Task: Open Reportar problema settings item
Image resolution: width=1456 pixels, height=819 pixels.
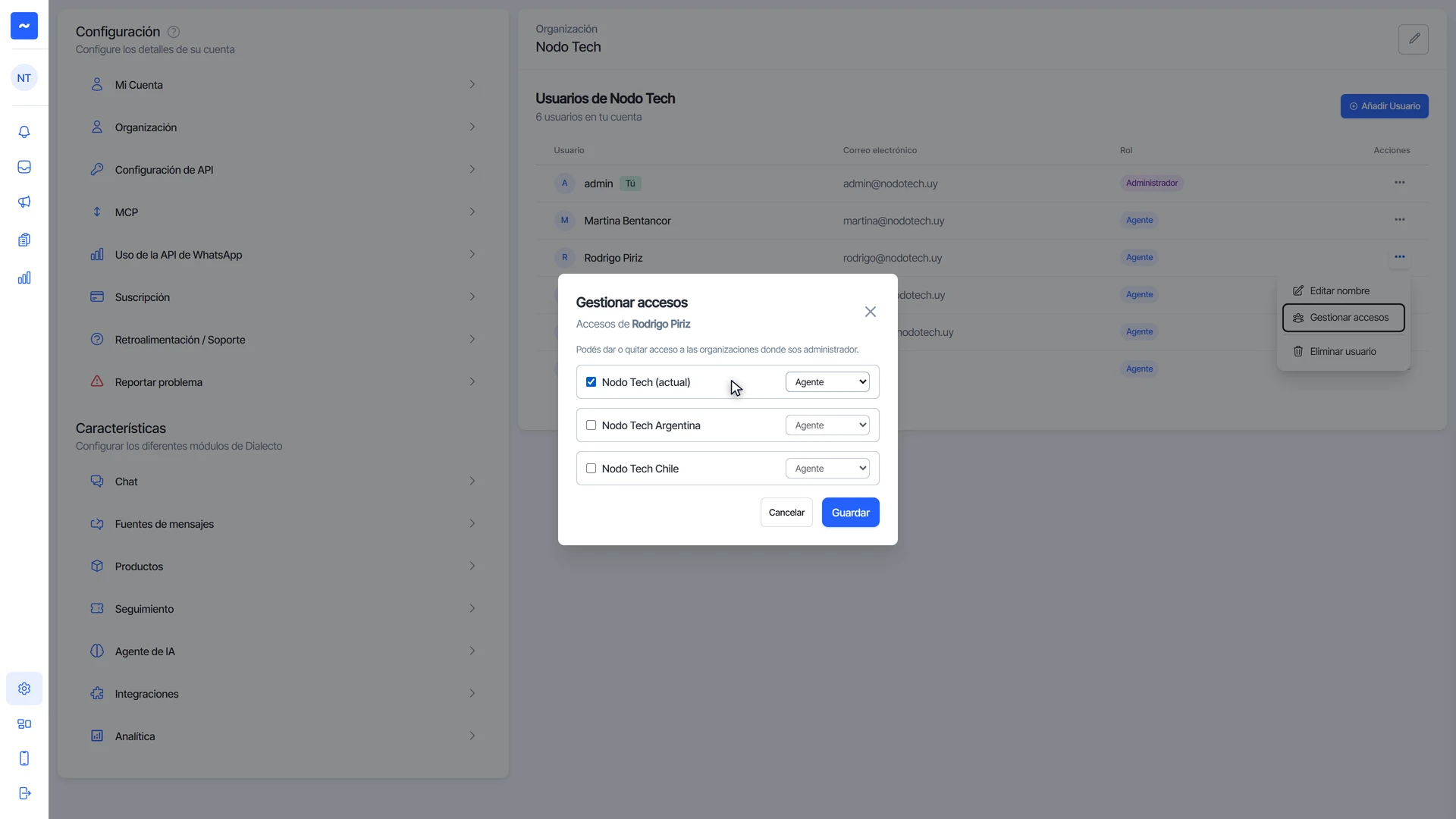Action: click(283, 382)
